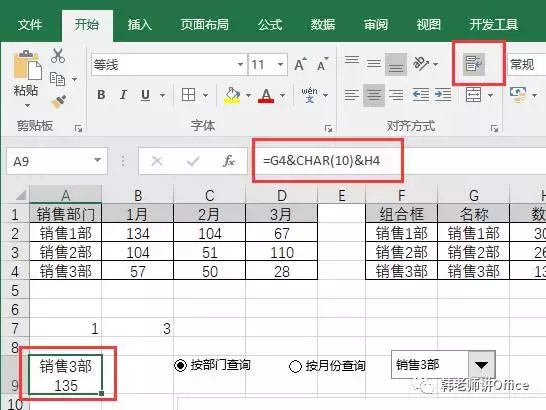
Task: Open Copy options dropdown arrow
Action: 75,79
